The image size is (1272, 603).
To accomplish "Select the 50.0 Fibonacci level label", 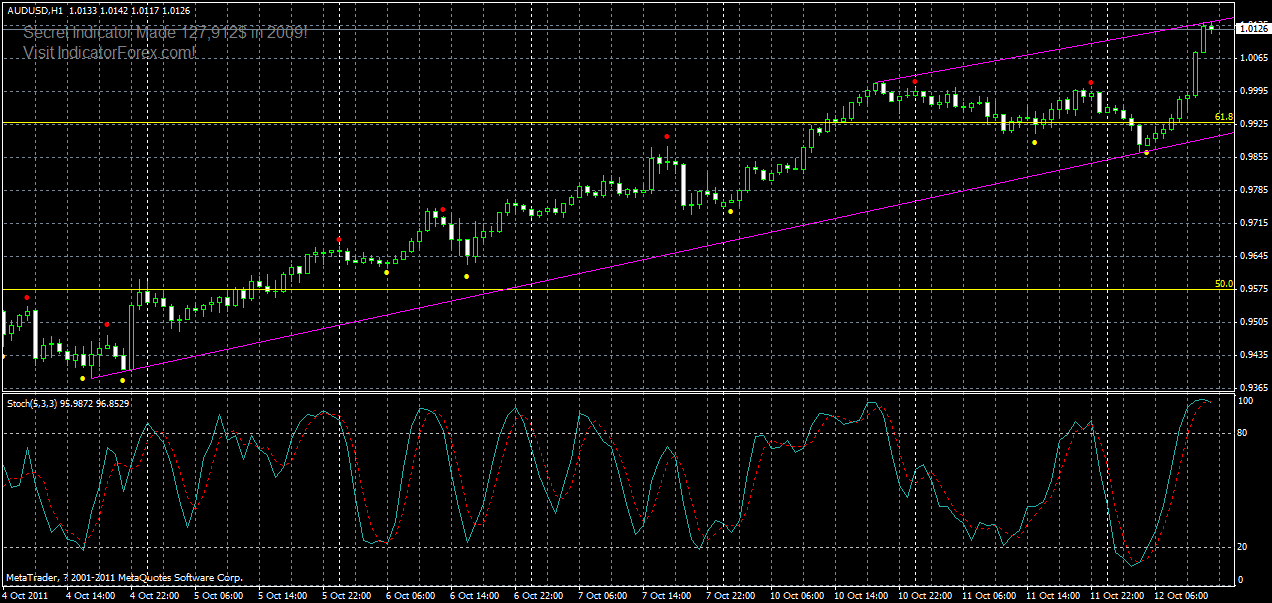I will tap(1222, 285).
